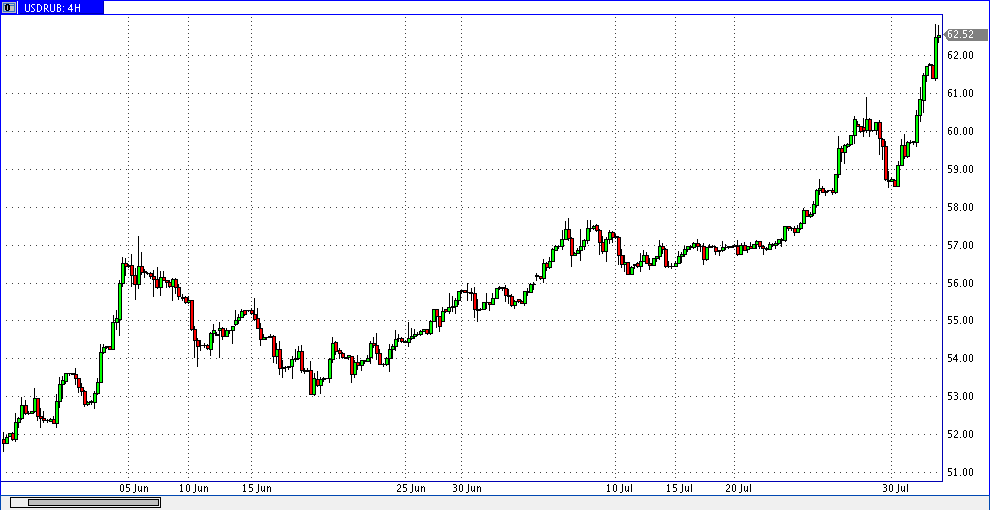Viewport: 990px width, 510px height.
Task: Click the 56.00 price axis label
Action: tap(960, 283)
